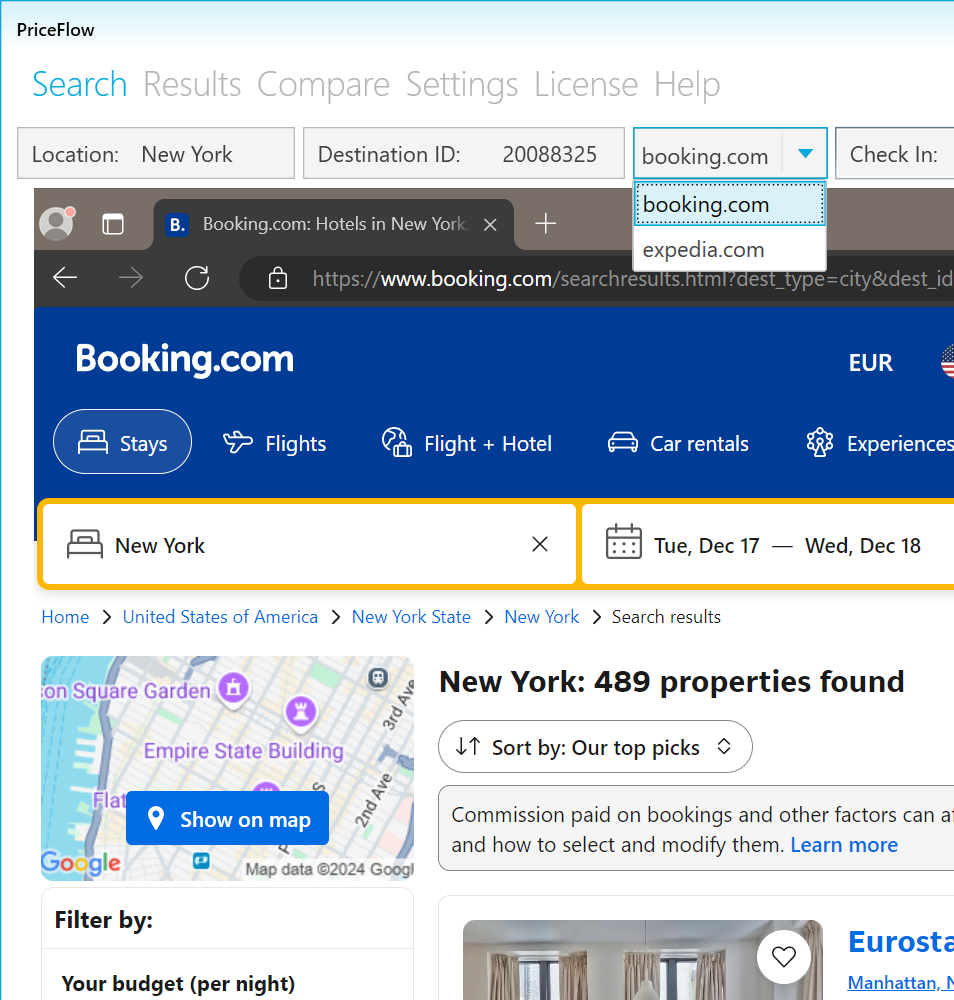Go forward using the browser forward arrow
Screen dimensions: 954x1000
click(131, 278)
